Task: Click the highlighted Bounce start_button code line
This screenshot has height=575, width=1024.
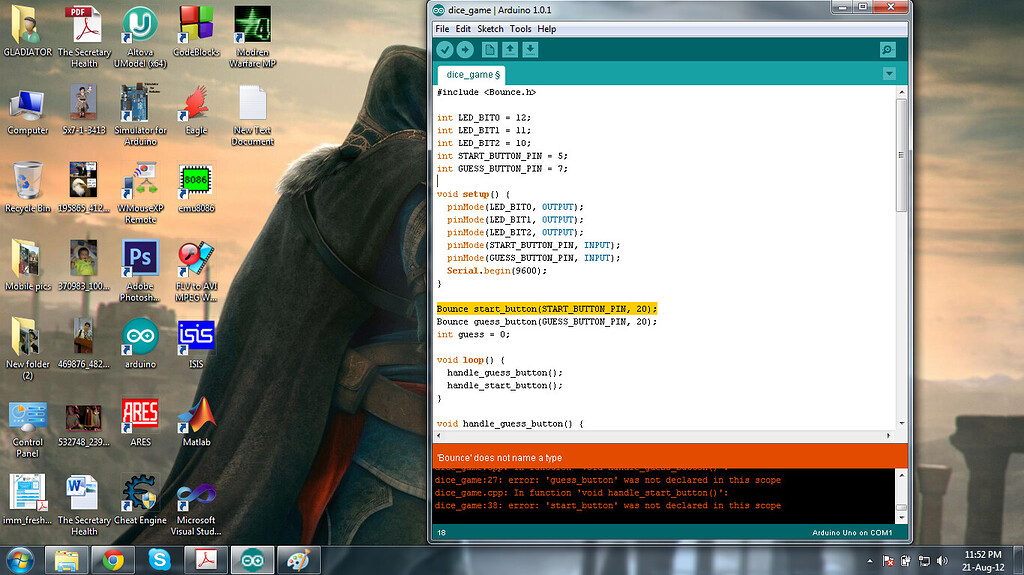Action: click(546, 309)
